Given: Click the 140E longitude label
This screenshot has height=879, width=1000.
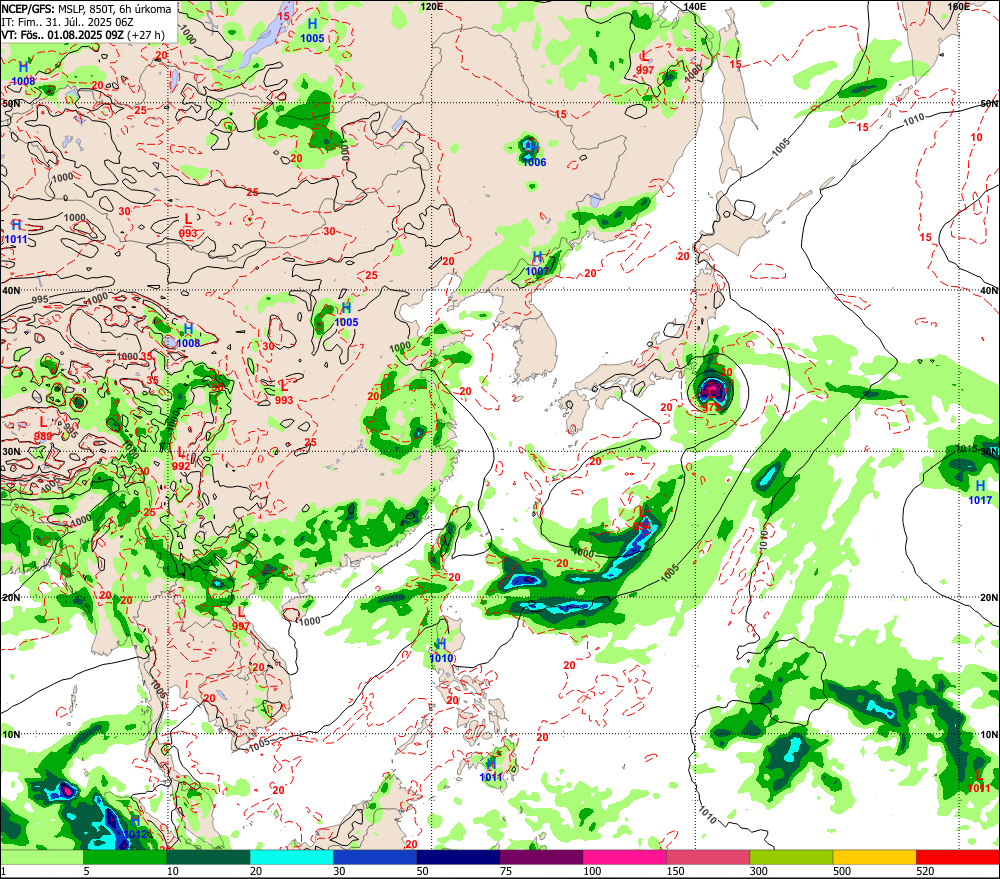Looking at the screenshot, I should click(695, 6).
